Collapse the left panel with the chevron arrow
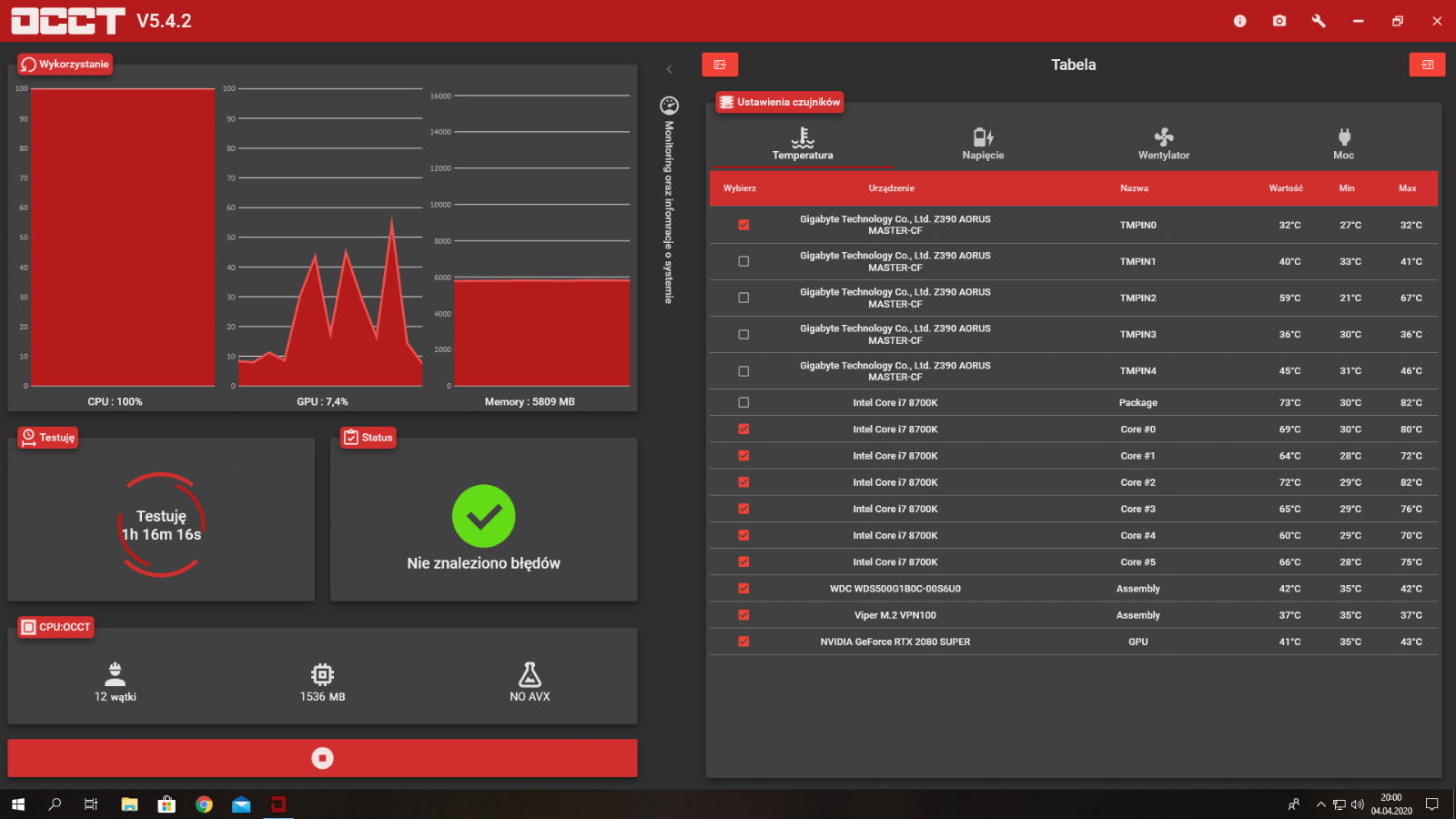Image resolution: width=1456 pixels, height=819 pixels. [x=669, y=69]
